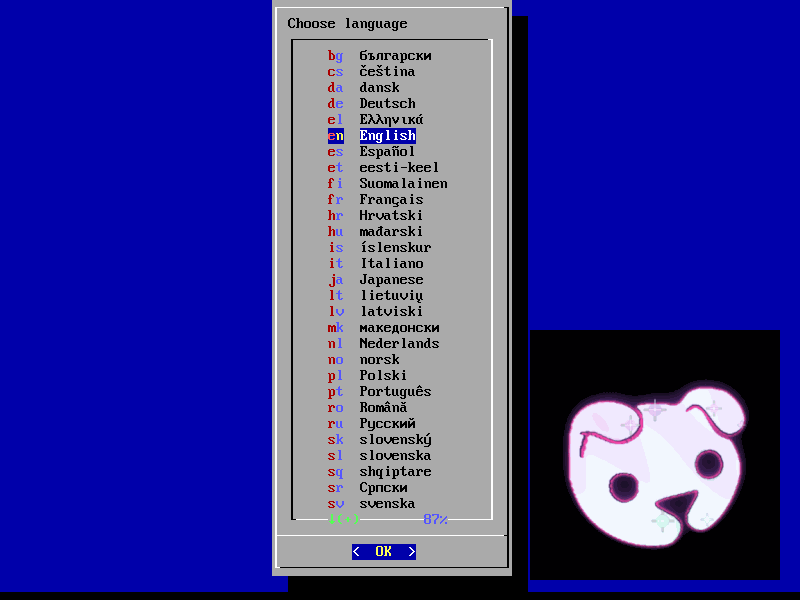Pick dansk as the language

[364, 87]
